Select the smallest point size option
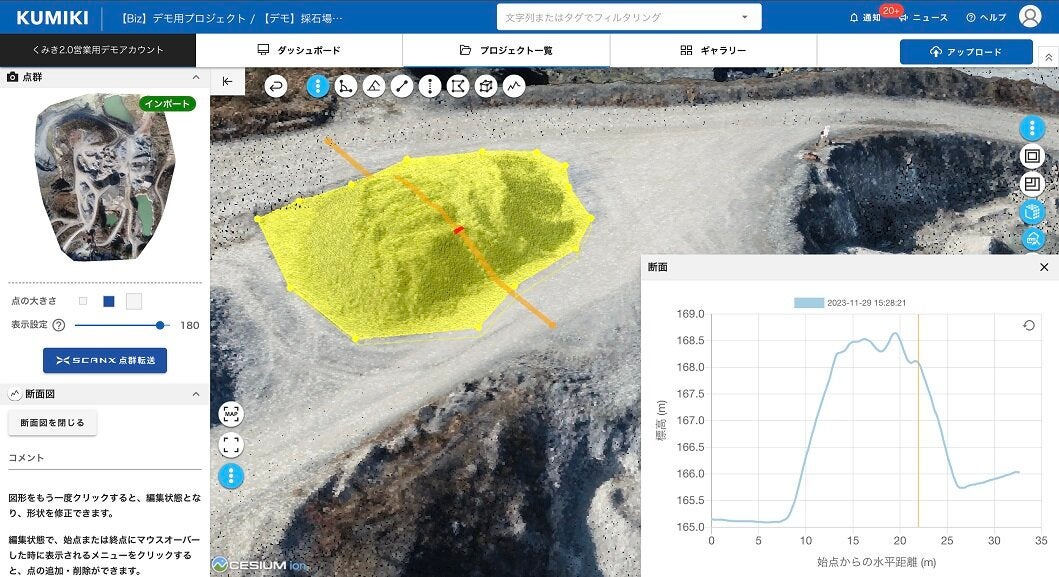 tap(83, 301)
